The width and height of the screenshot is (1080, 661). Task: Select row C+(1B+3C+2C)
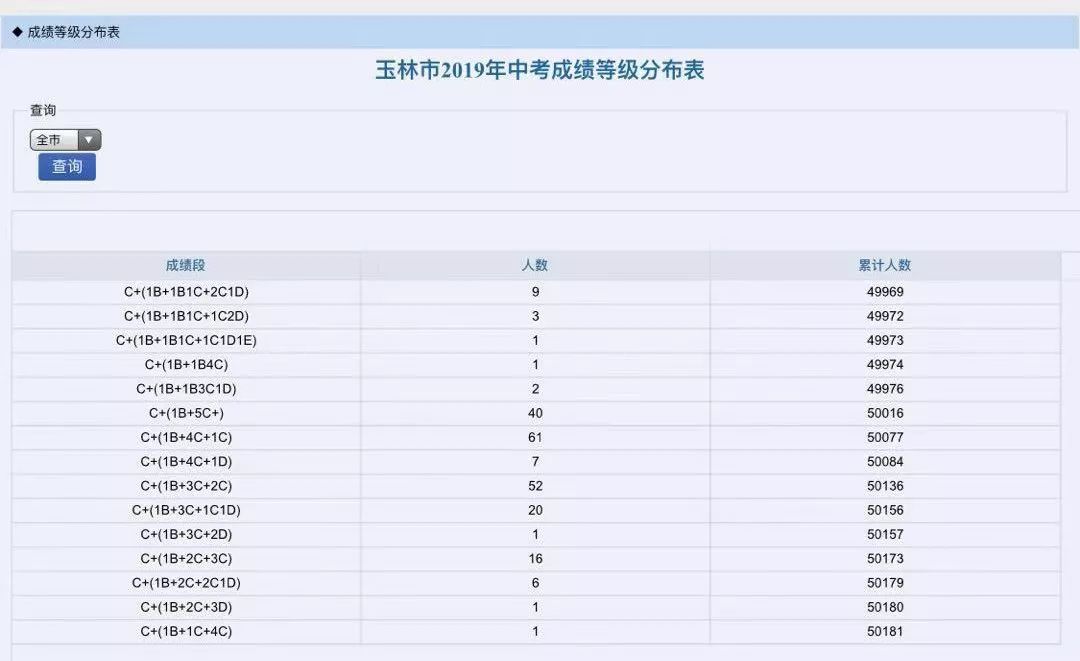pyautogui.click(x=536, y=486)
